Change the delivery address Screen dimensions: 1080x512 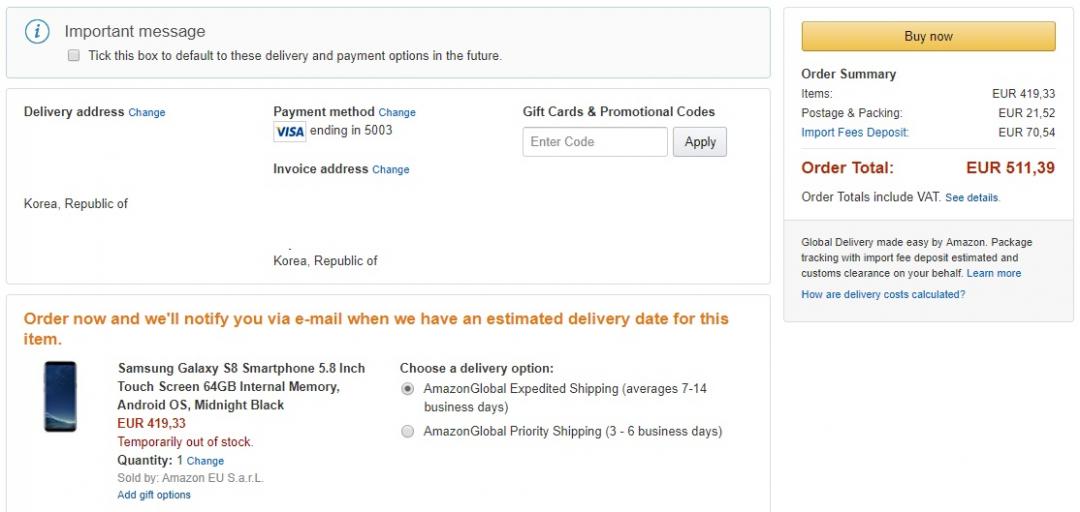point(147,113)
